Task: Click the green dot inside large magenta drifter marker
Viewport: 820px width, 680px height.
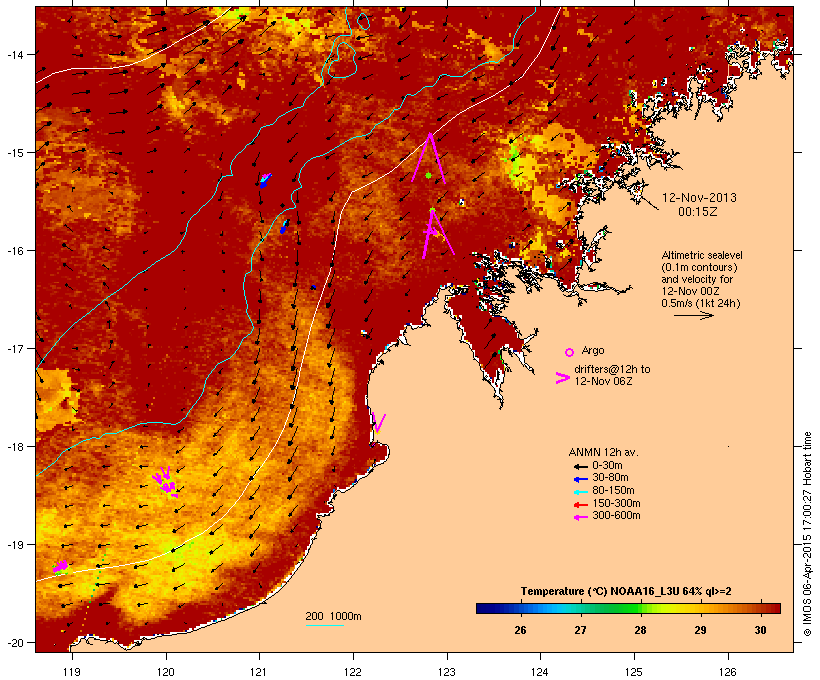Action: click(428, 176)
